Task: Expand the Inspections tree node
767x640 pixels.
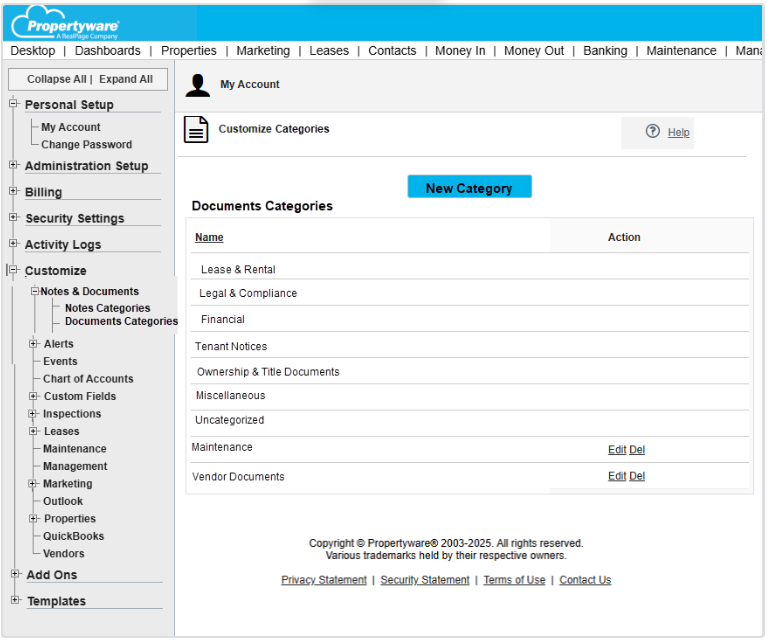Action: coord(33,414)
